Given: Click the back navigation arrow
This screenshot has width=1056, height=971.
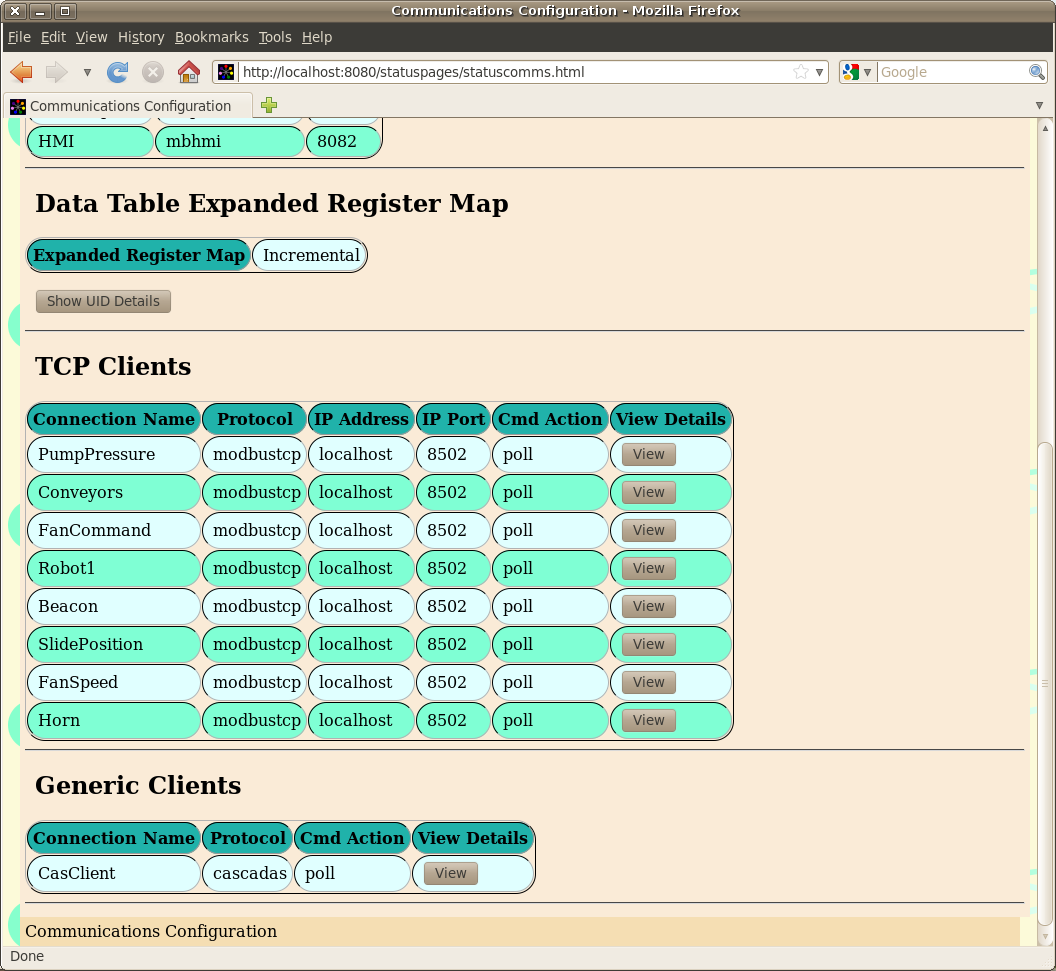Looking at the screenshot, I should (21, 72).
